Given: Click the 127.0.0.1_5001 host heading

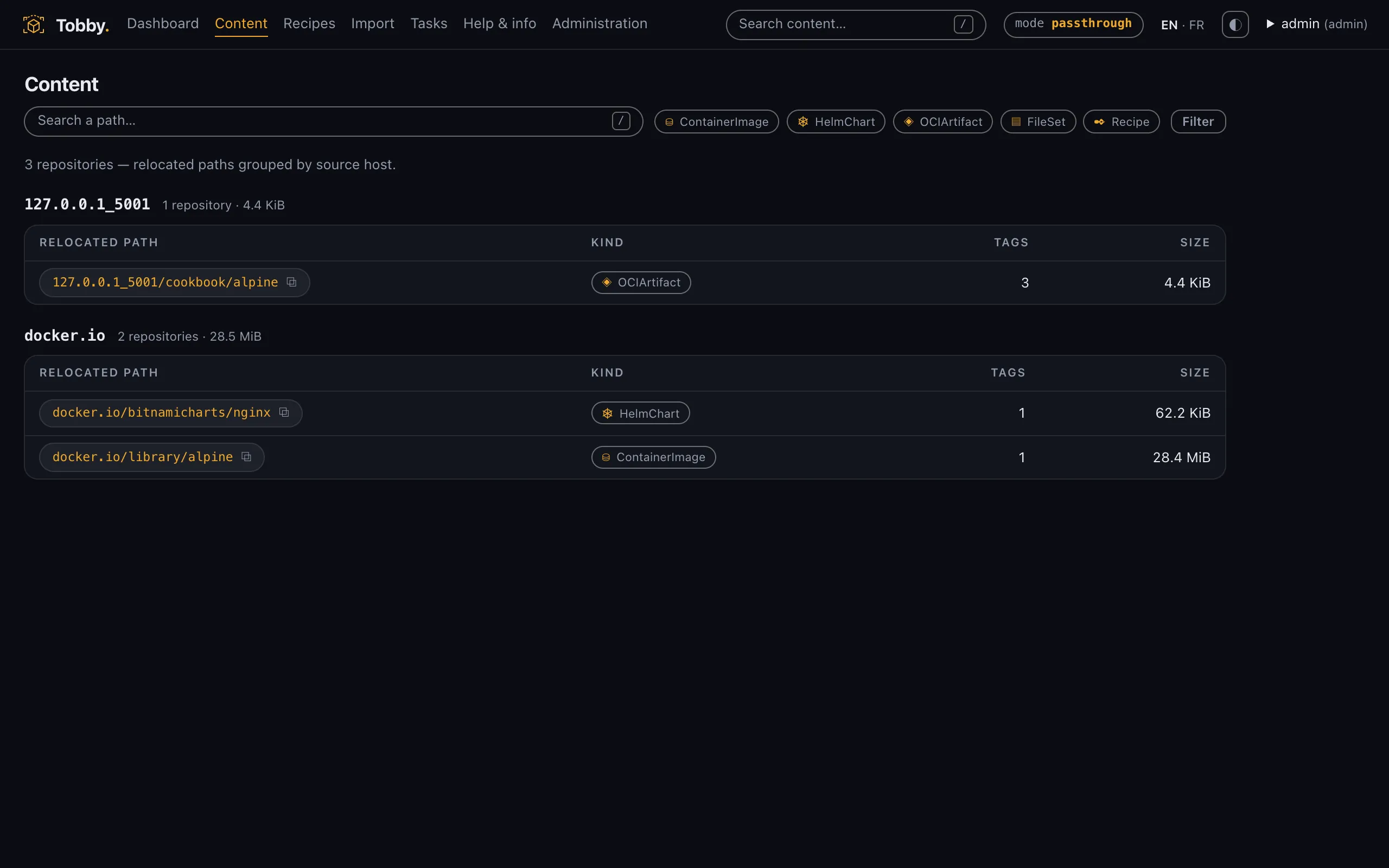Looking at the screenshot, I should coord(87,205).
